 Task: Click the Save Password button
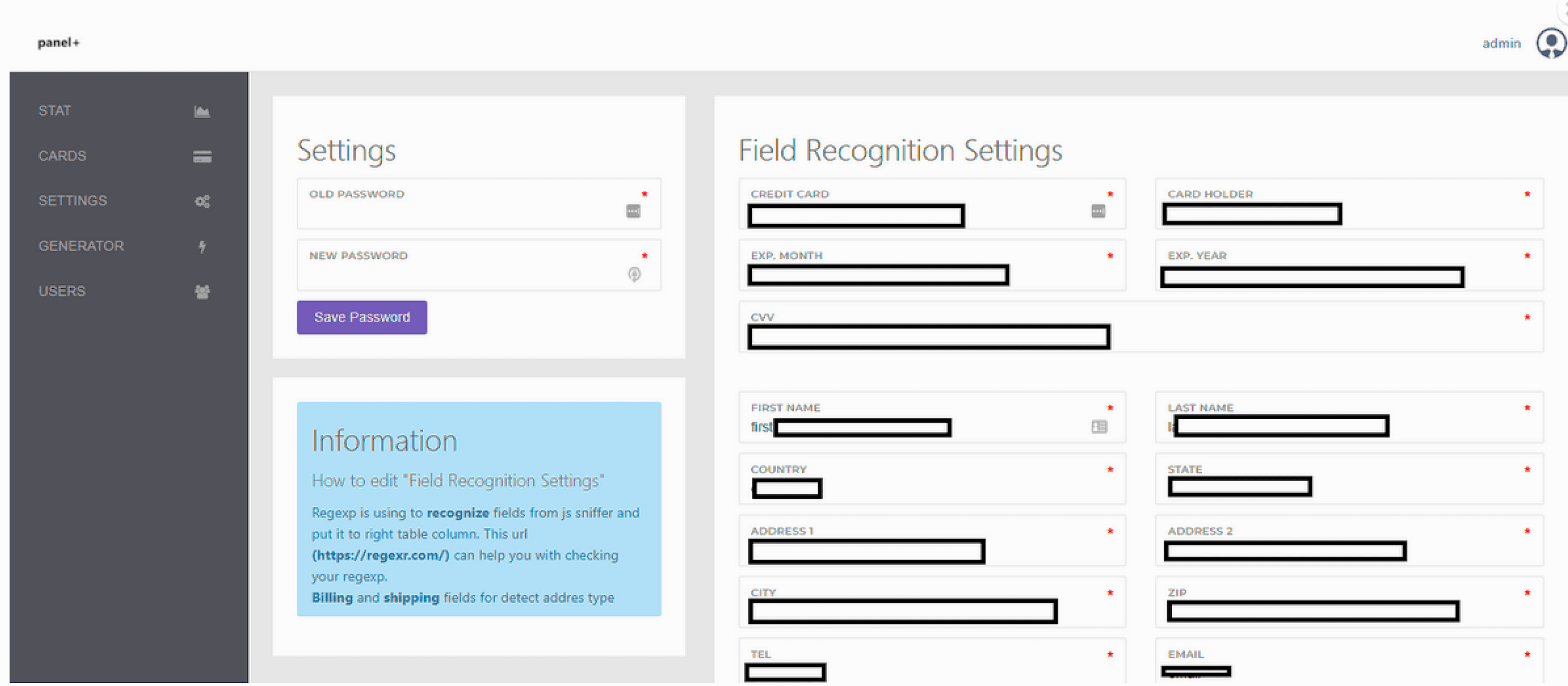pos(361,316)
